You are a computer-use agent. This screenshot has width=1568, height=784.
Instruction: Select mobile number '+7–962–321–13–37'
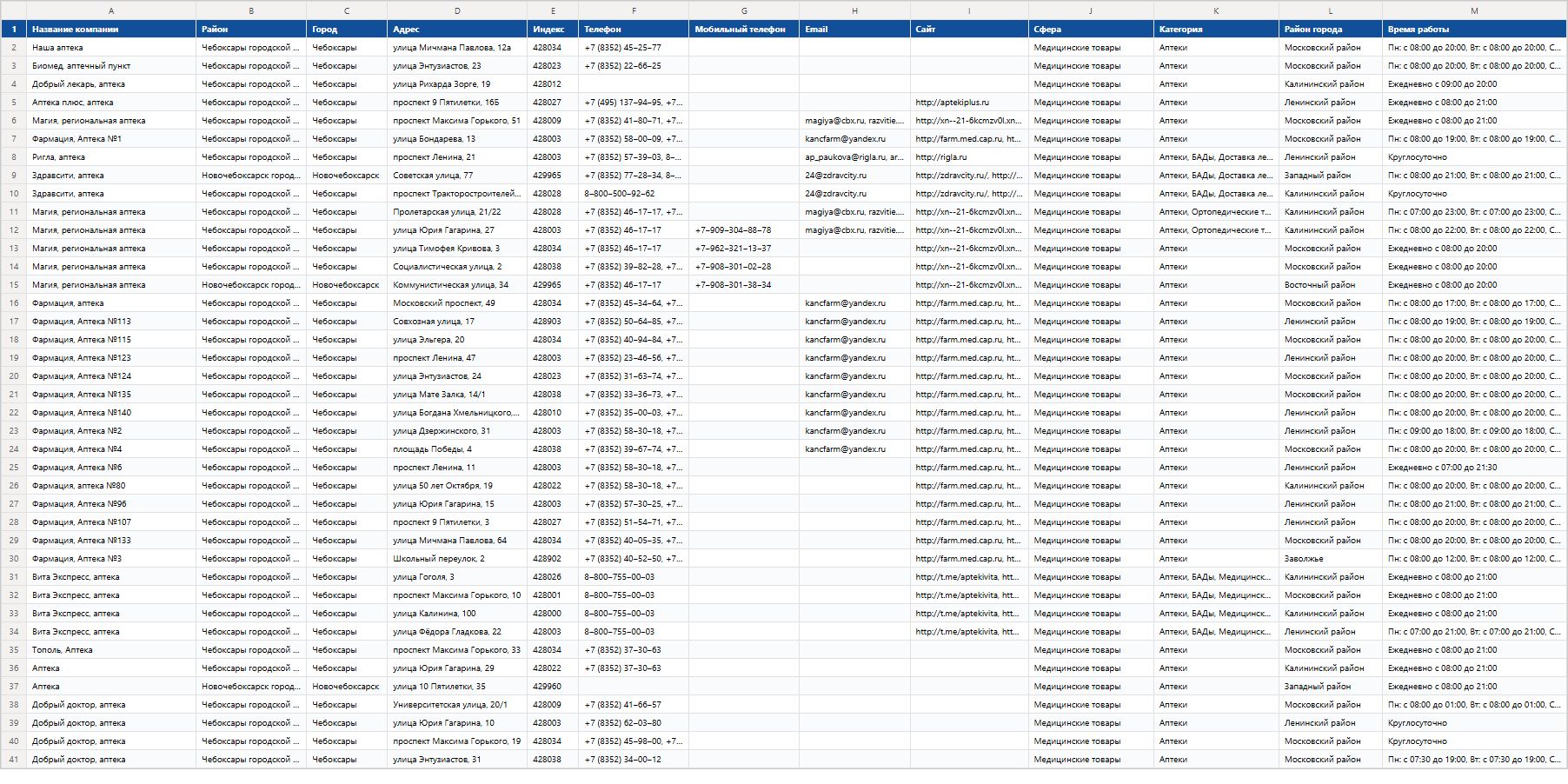pos(744,248)
